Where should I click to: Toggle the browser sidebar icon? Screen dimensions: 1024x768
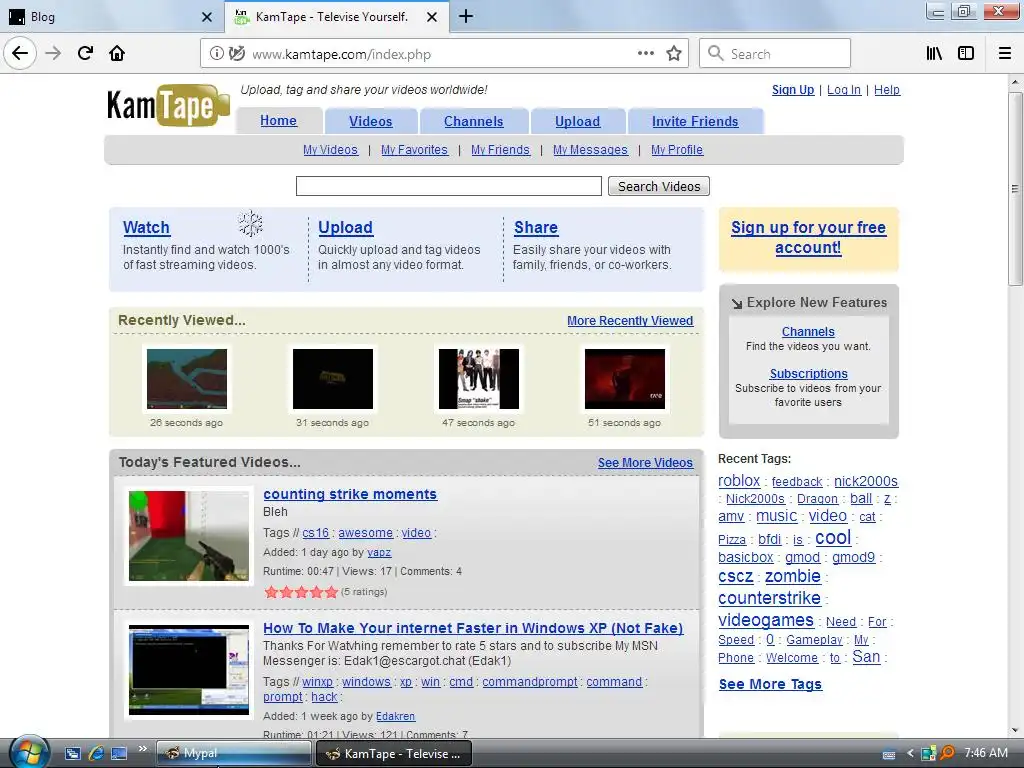[x=966, y=54]
